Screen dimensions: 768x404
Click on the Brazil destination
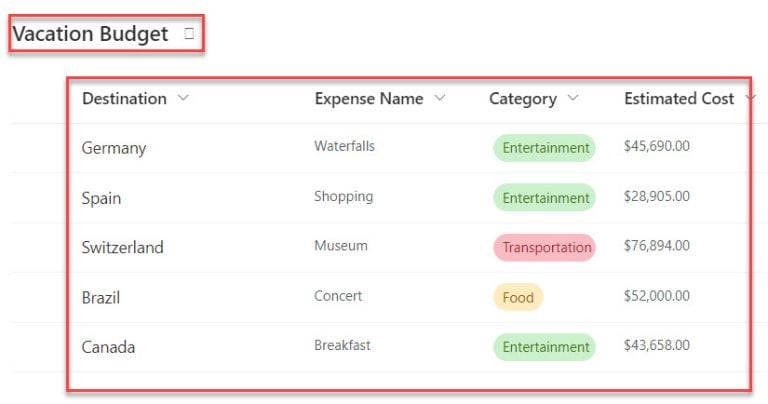(x=101, y=297)
